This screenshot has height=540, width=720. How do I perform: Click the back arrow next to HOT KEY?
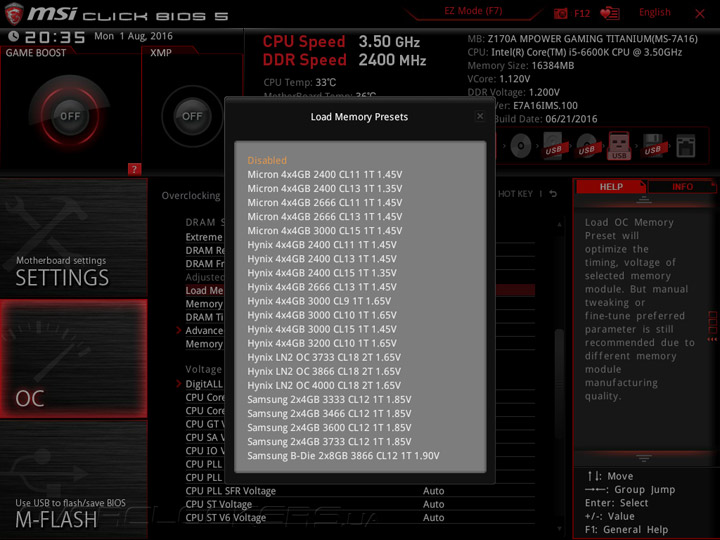coord(553,194)
